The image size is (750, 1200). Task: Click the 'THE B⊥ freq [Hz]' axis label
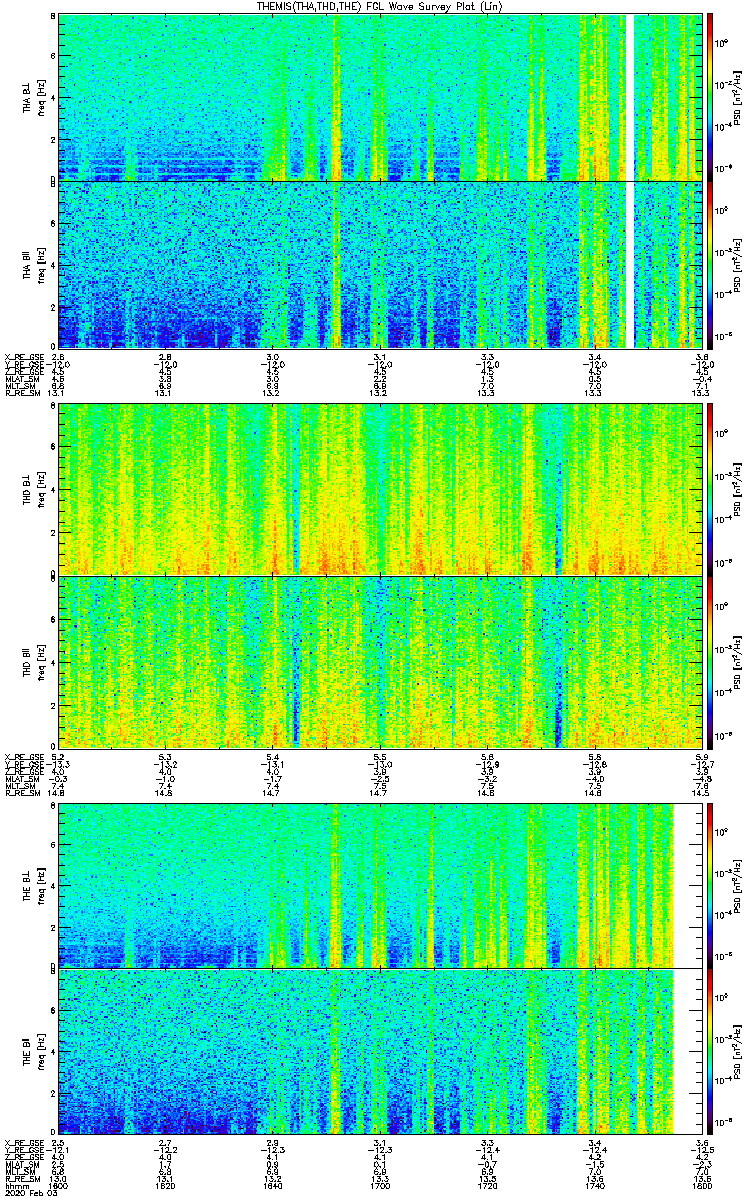(32, 884)
